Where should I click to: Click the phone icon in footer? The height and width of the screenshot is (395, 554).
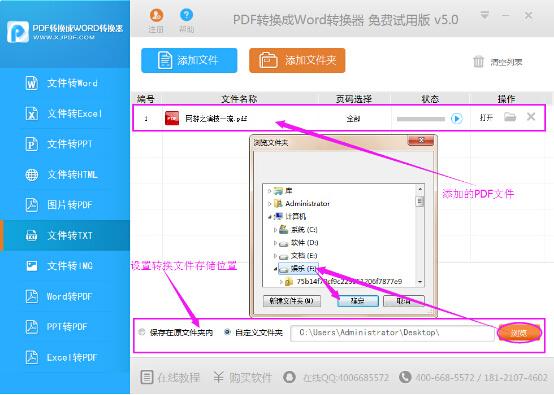[405, 377]
